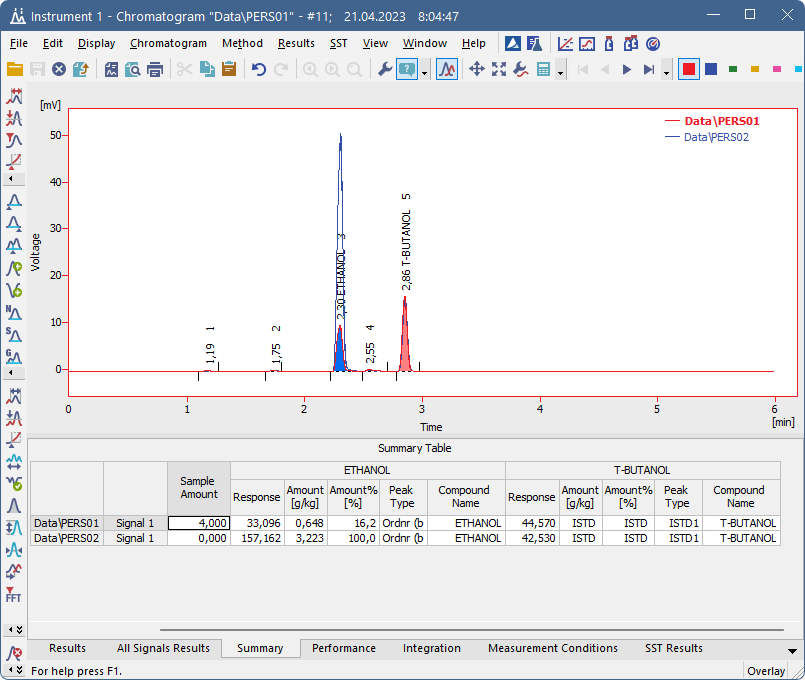Open the Instrument window triangle icon
Screen dimensions: 805x680
[x=513, y=44]
